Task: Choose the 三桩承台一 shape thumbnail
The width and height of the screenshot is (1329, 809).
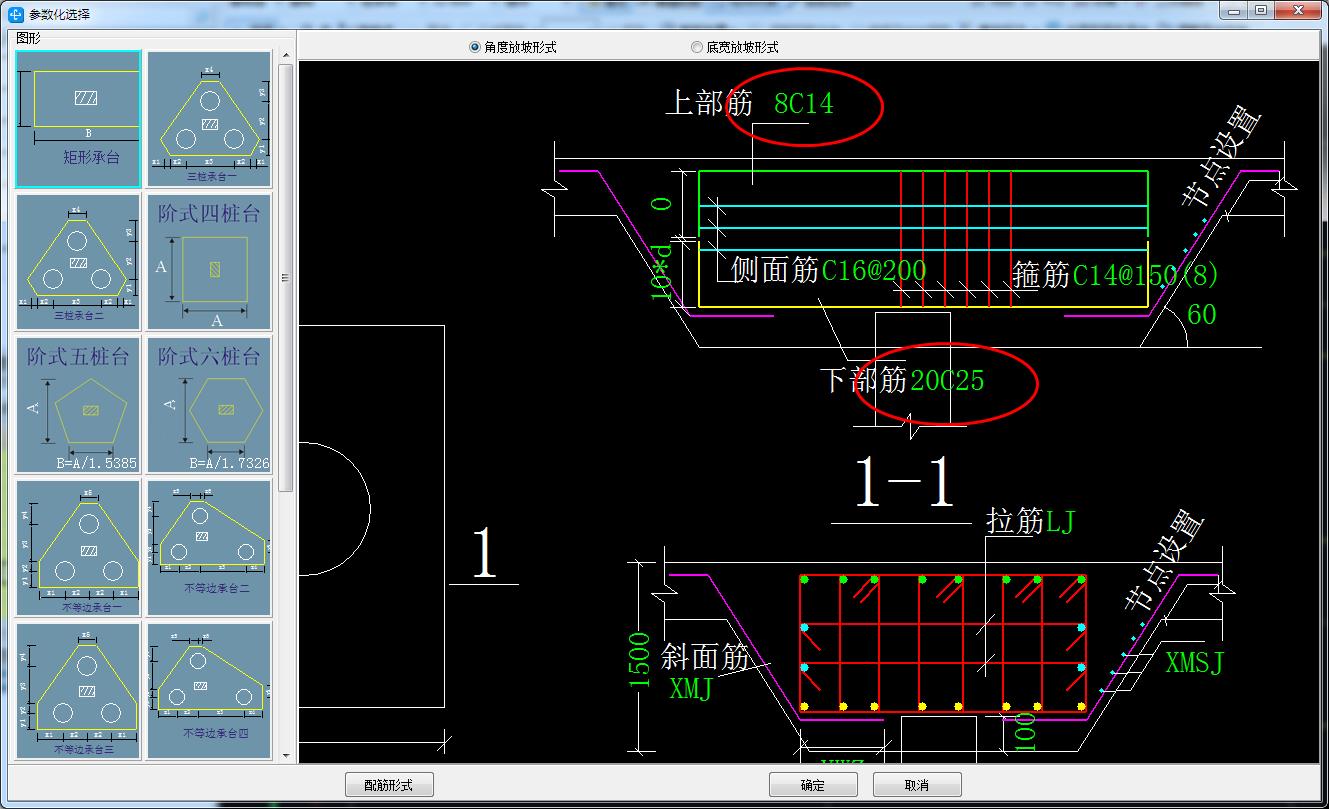Action: tap(209, 119)
